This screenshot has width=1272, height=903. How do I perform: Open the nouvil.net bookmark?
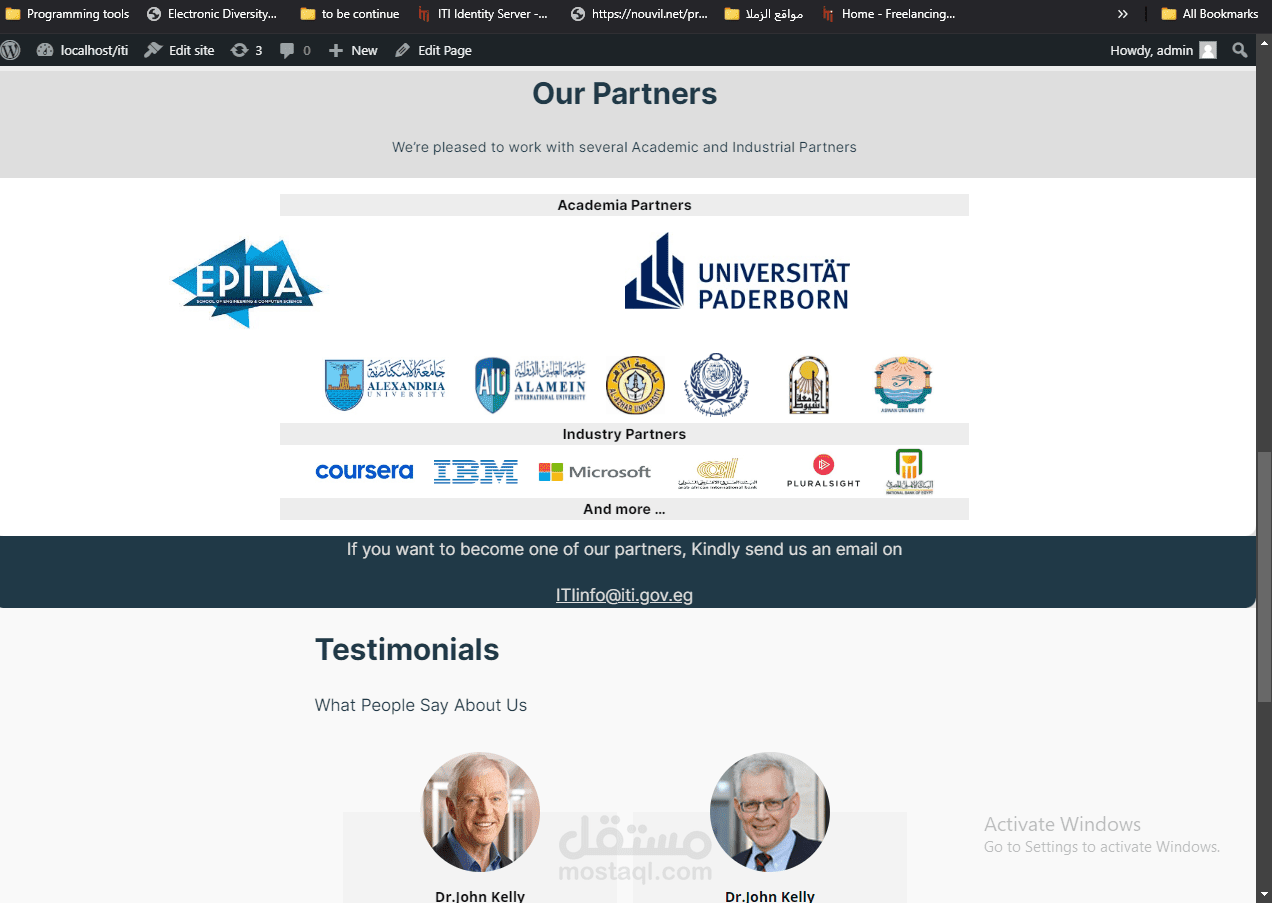tap(639, 14)
